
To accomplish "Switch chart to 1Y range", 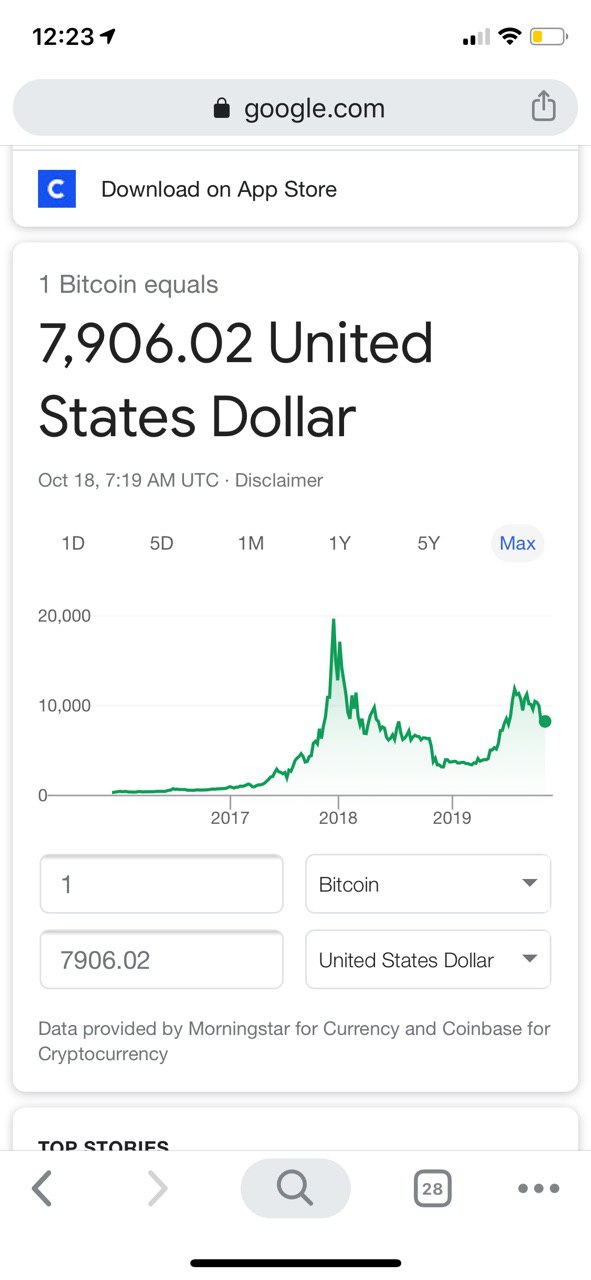I will pos(340,543).
